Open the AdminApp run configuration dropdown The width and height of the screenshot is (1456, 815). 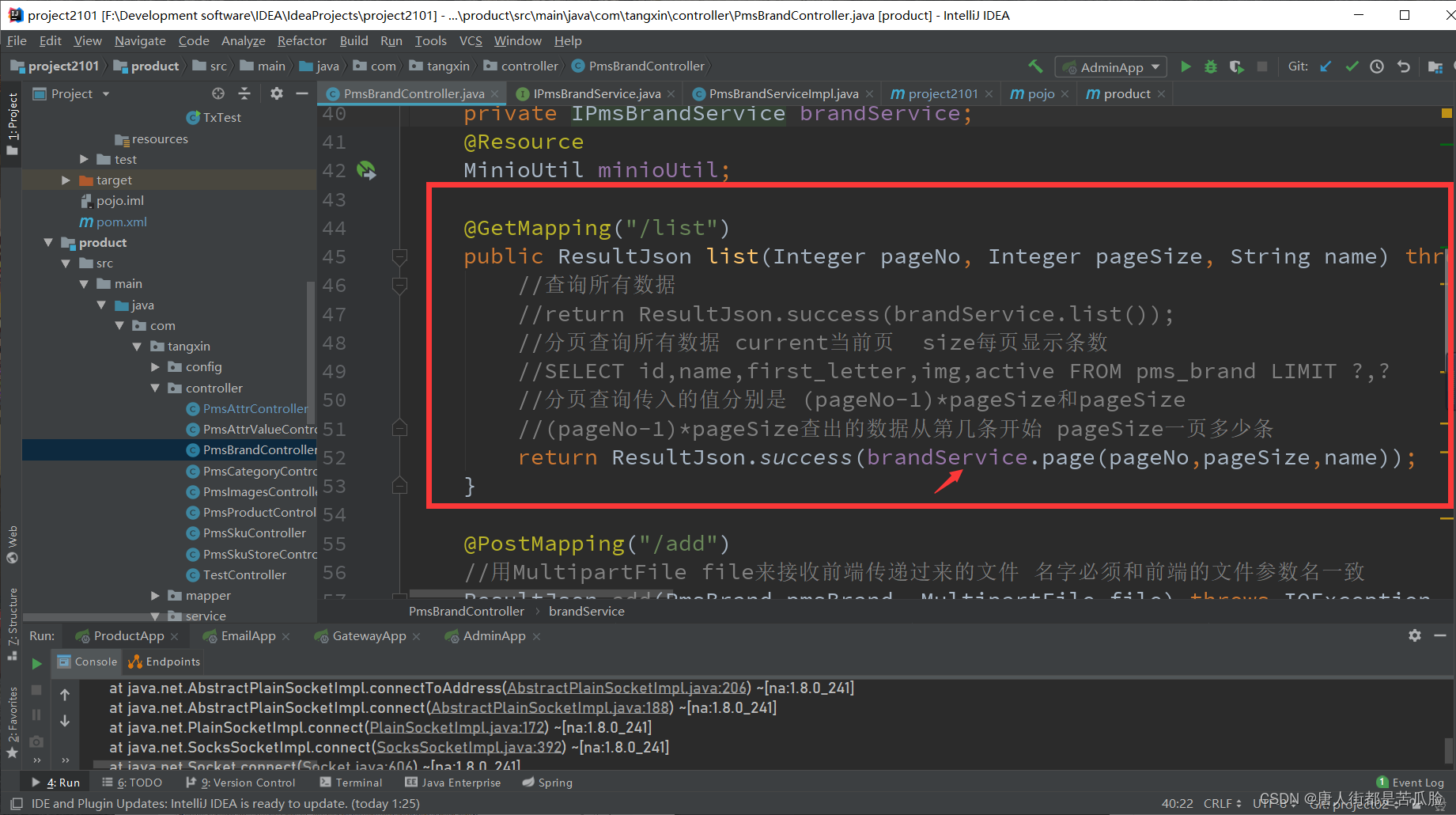tap(1111, 67)
